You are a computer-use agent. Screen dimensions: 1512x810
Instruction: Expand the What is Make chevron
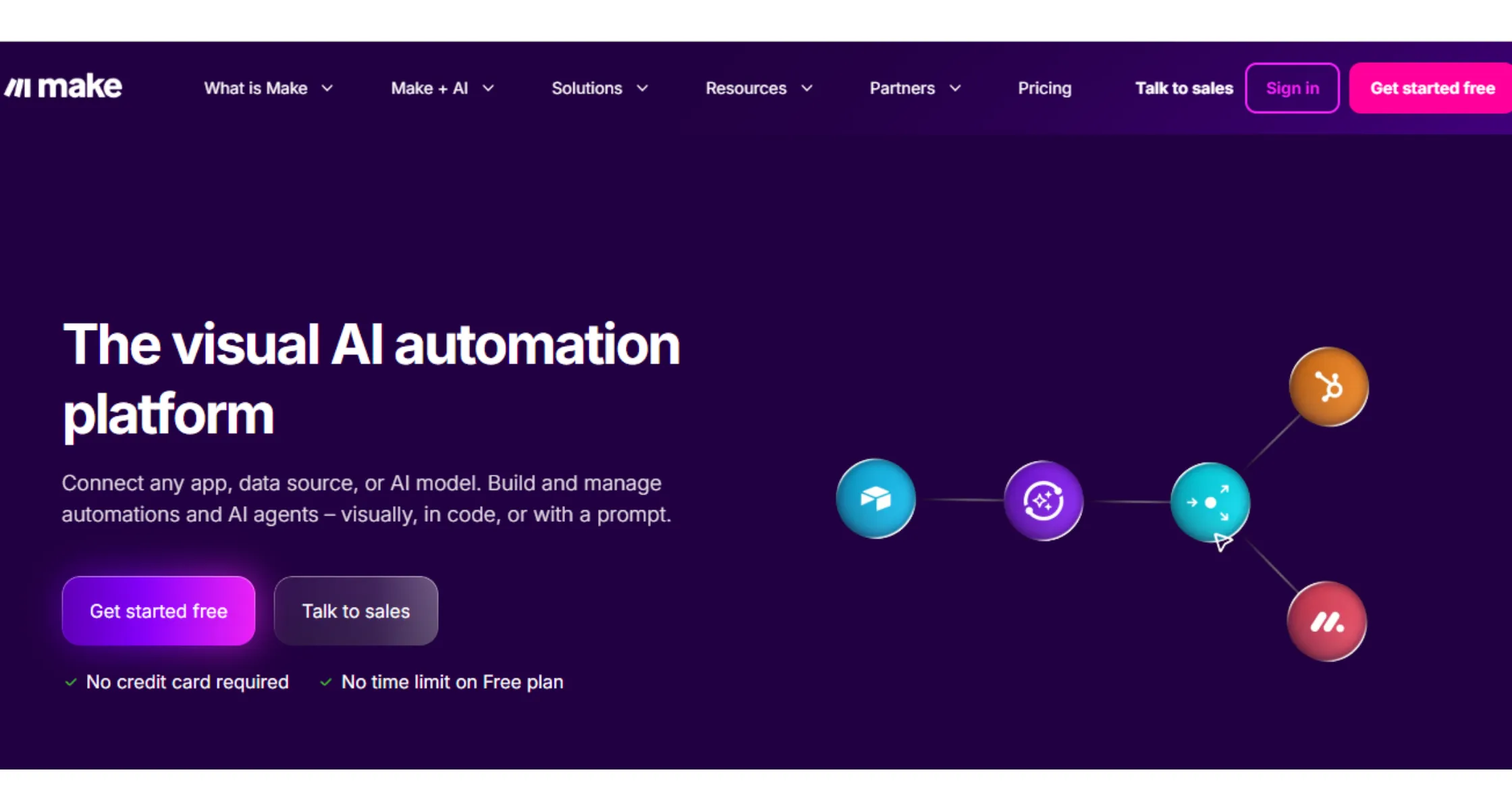tap(327, 88)
